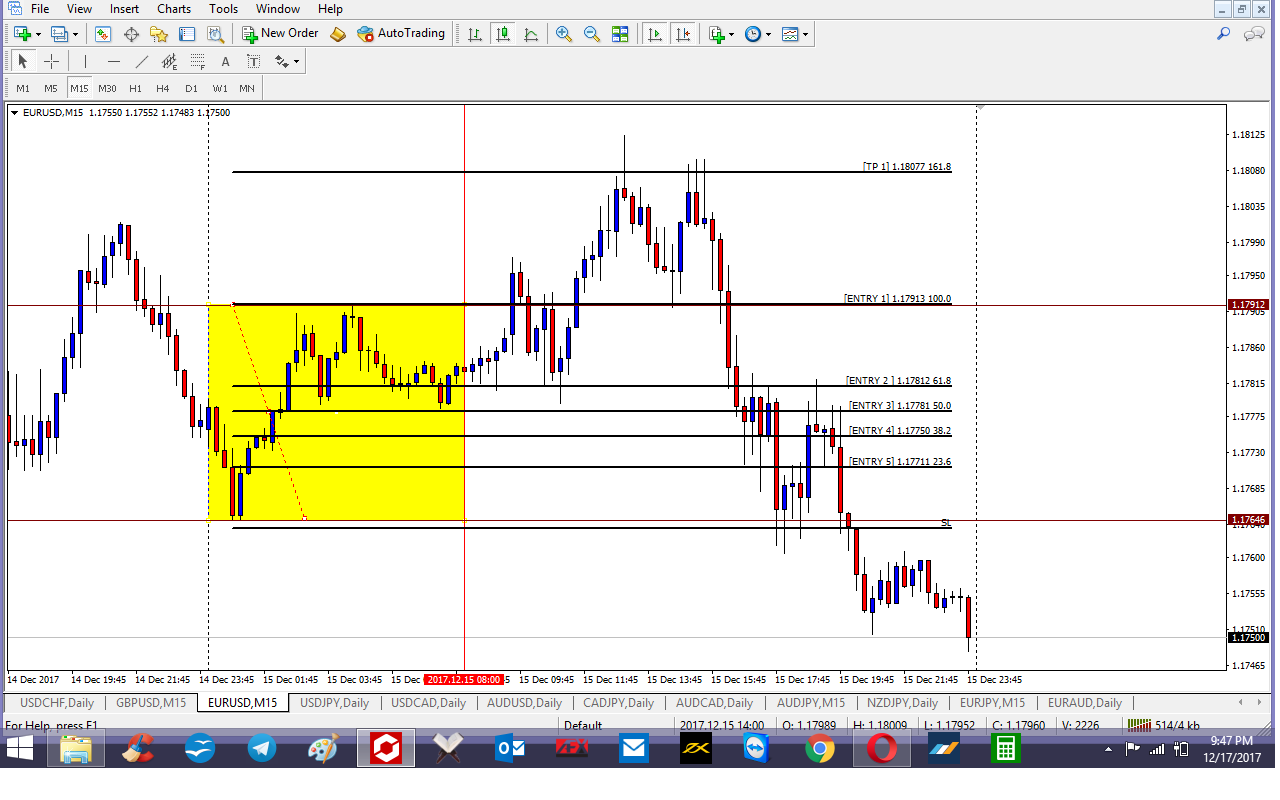Screen dimensions: 1280x800
Task: Choose the trendline drawing tool
Action: [x=142, y=61]
